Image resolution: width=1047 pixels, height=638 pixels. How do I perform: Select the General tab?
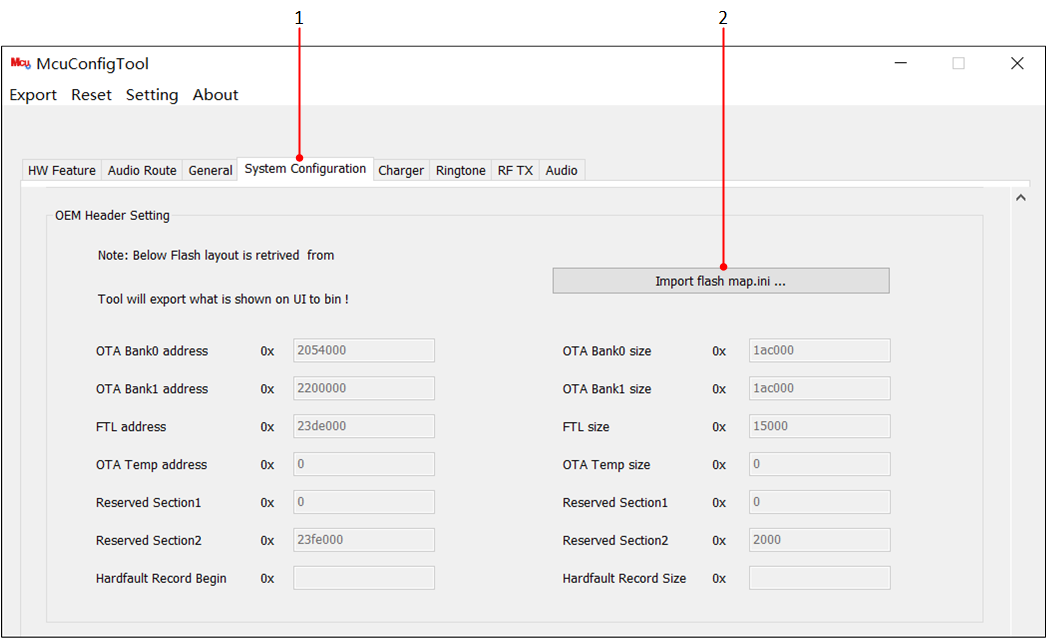click(210, 170)
